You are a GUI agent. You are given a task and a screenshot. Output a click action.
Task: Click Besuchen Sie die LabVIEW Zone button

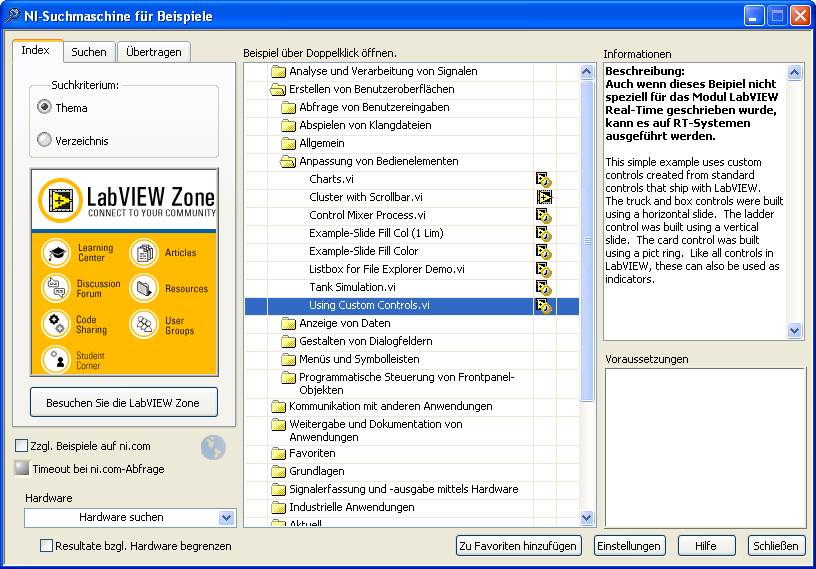(x=124, y=402)
